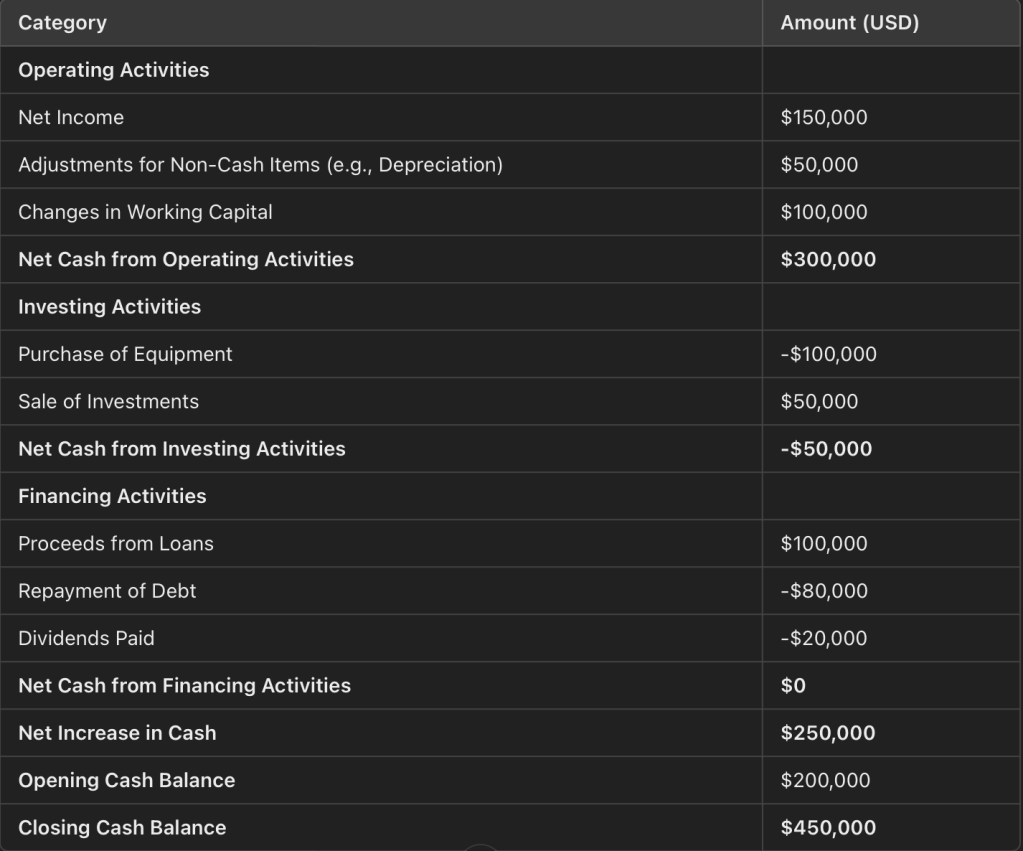The width and height of the screenshot is (1023, 851).
Task: Select the -$50,000 investing total amount
Action: click(x=826, y=449)
